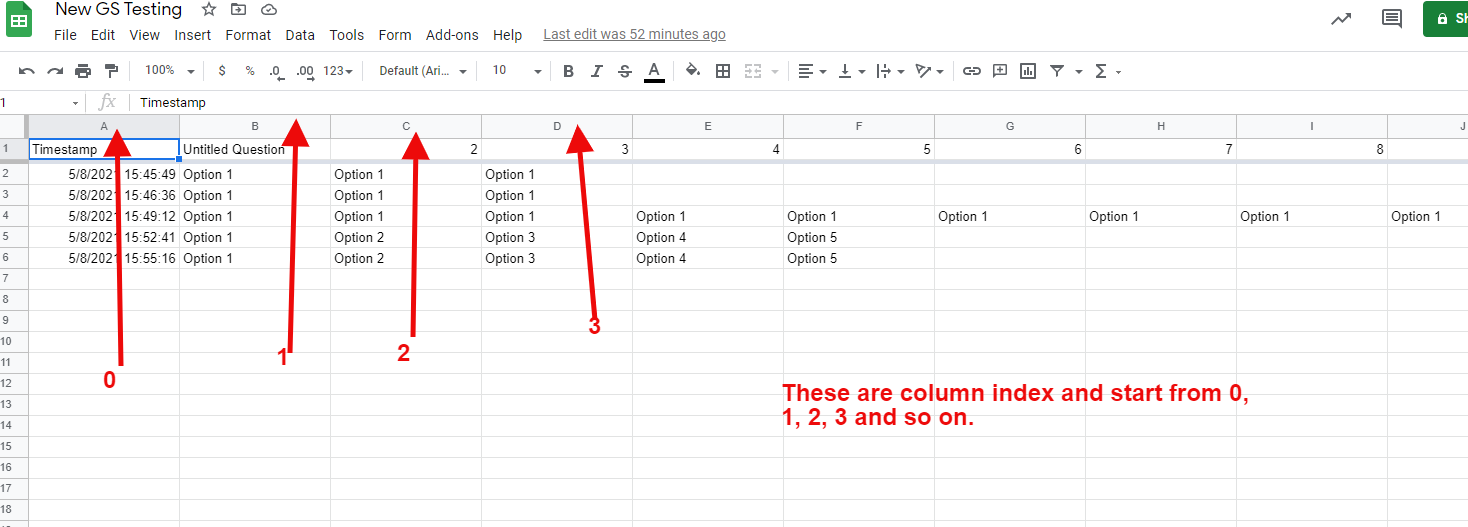Viewport: 1468px width, 527px height.
Task: Open the Add-ons menu
Action: (452, 35)
